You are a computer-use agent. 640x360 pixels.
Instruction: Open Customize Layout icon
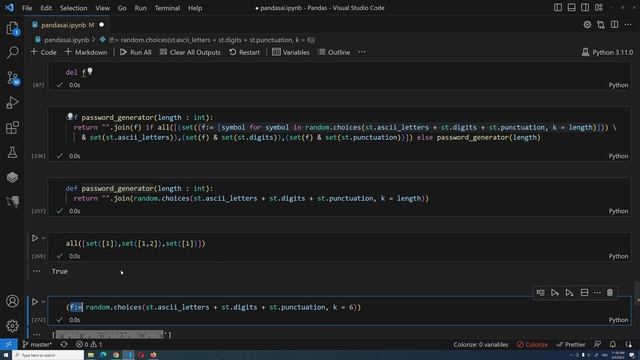599,8
